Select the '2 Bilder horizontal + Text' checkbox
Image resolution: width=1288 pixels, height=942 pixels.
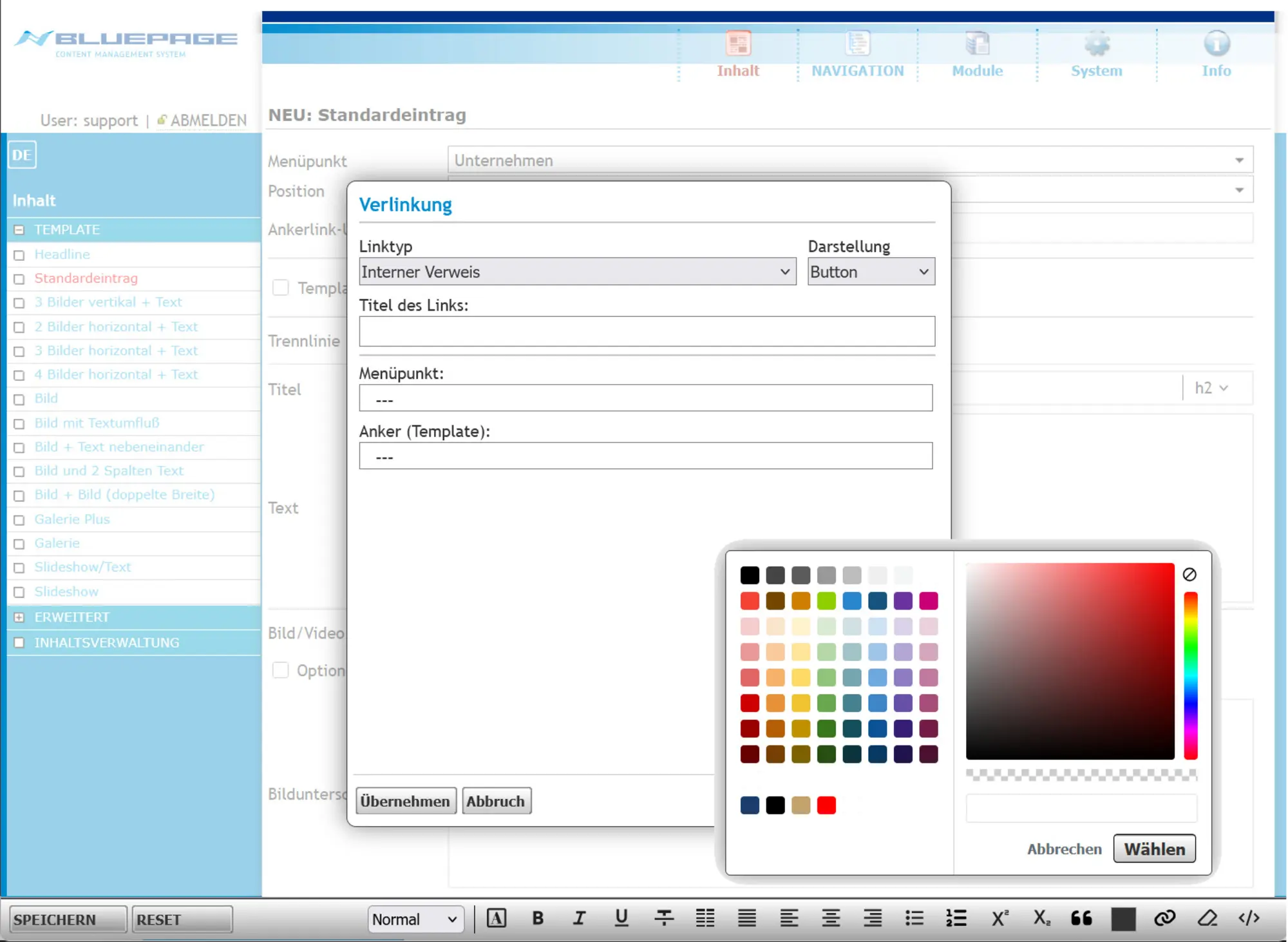point(19,327)
